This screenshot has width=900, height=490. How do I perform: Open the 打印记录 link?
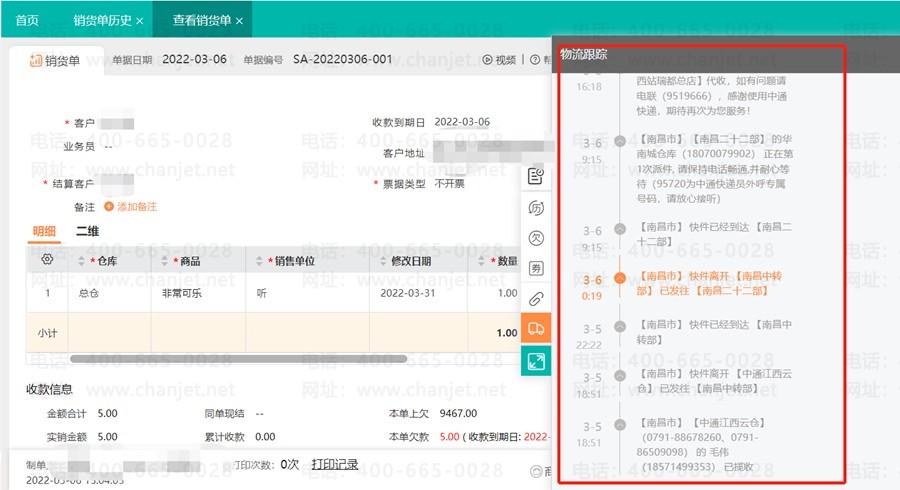[x=335, y=464]
